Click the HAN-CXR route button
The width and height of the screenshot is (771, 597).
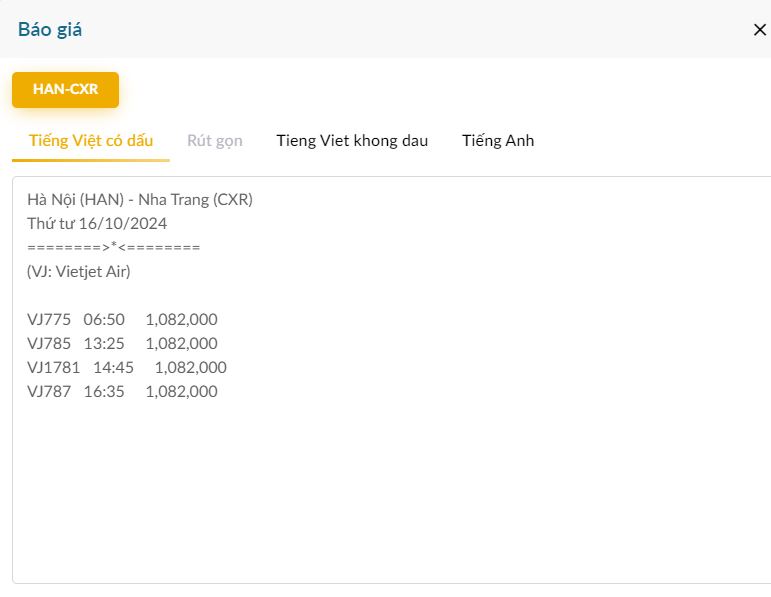coord(65,89)
